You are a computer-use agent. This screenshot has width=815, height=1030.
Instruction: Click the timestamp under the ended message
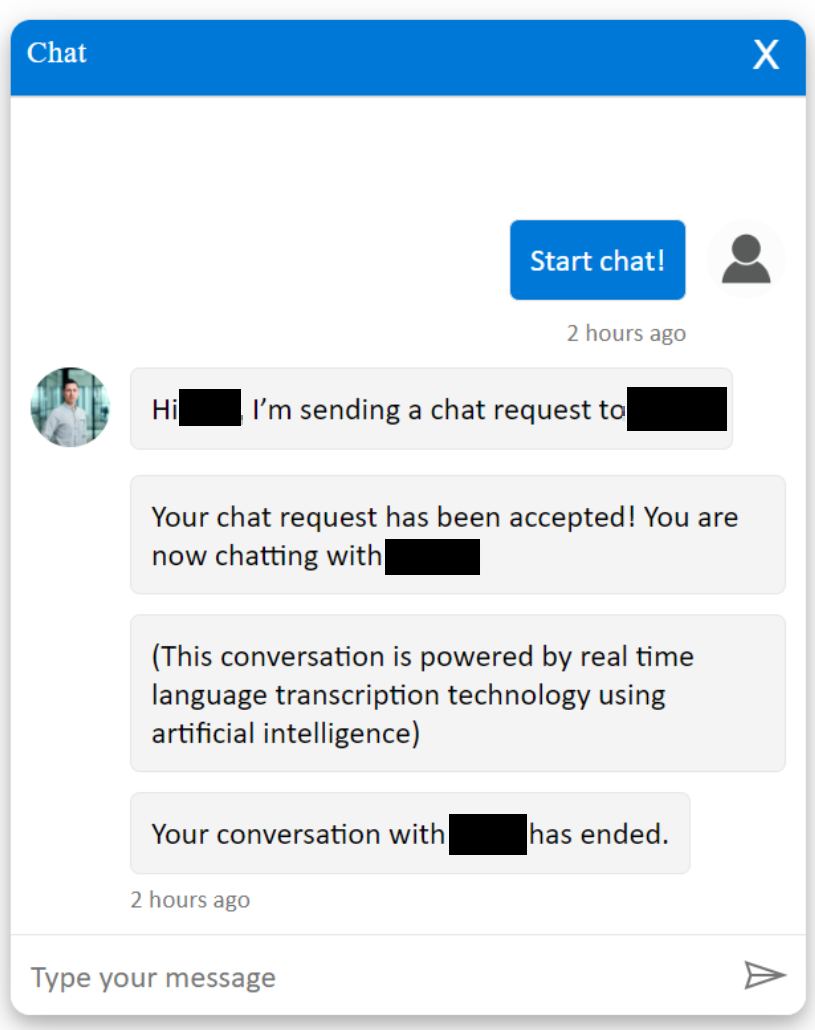point(190,900)
